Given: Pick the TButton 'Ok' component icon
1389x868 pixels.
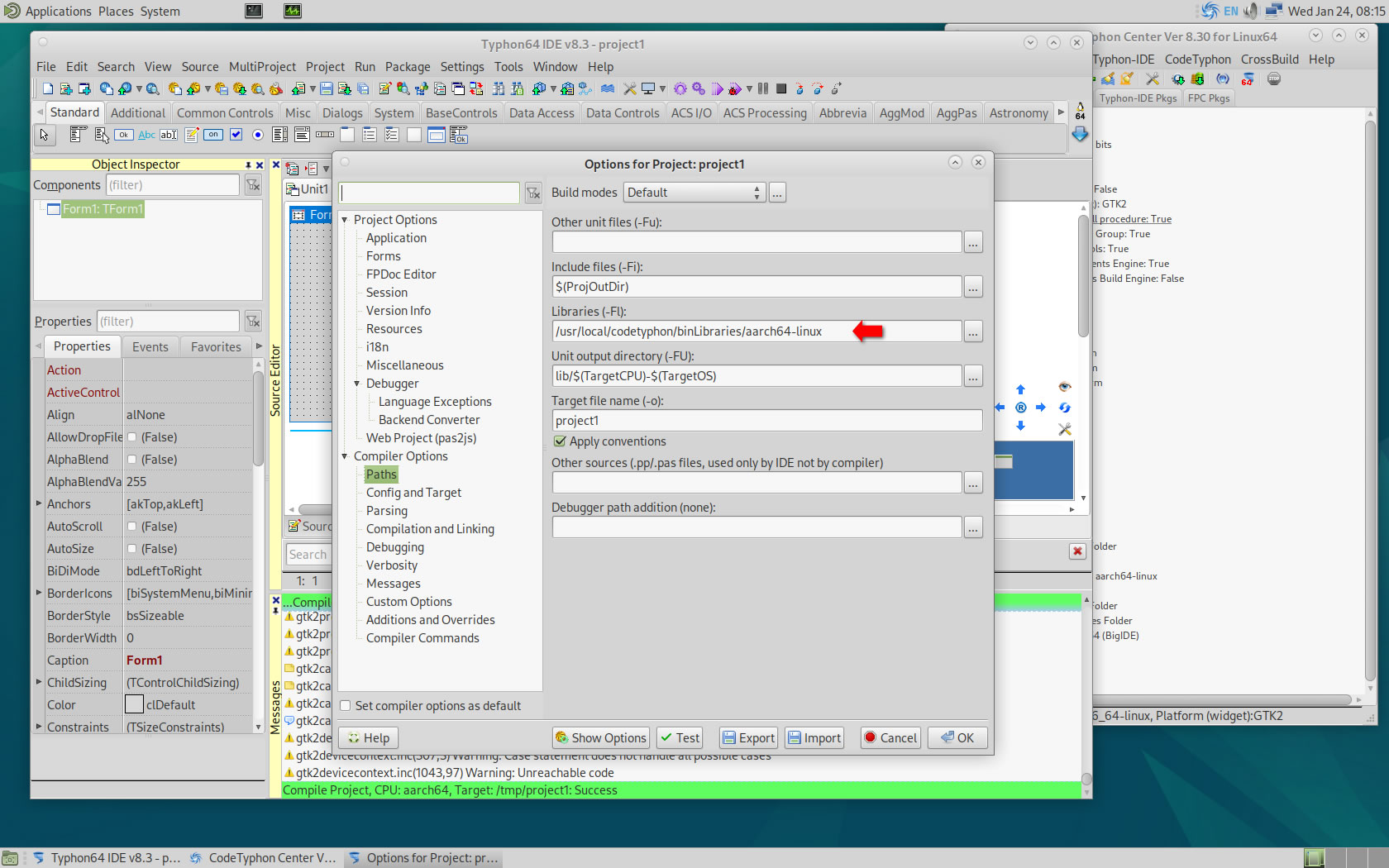Looking at the screenshot, I should pyautogui.click(x=124, y=135).
